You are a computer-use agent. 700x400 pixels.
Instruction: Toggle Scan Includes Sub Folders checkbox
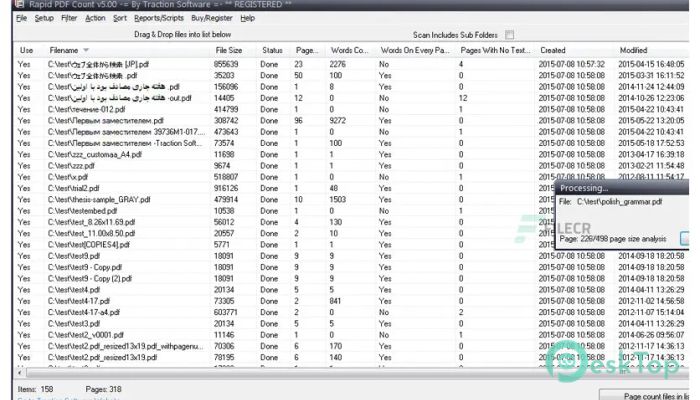click(509, 35)
